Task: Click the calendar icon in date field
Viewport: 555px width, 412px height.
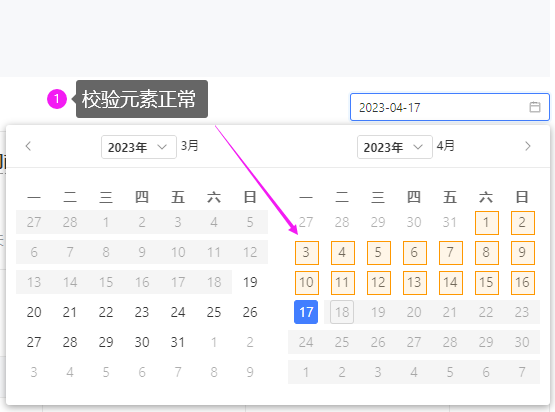Action: pos(534,107)
